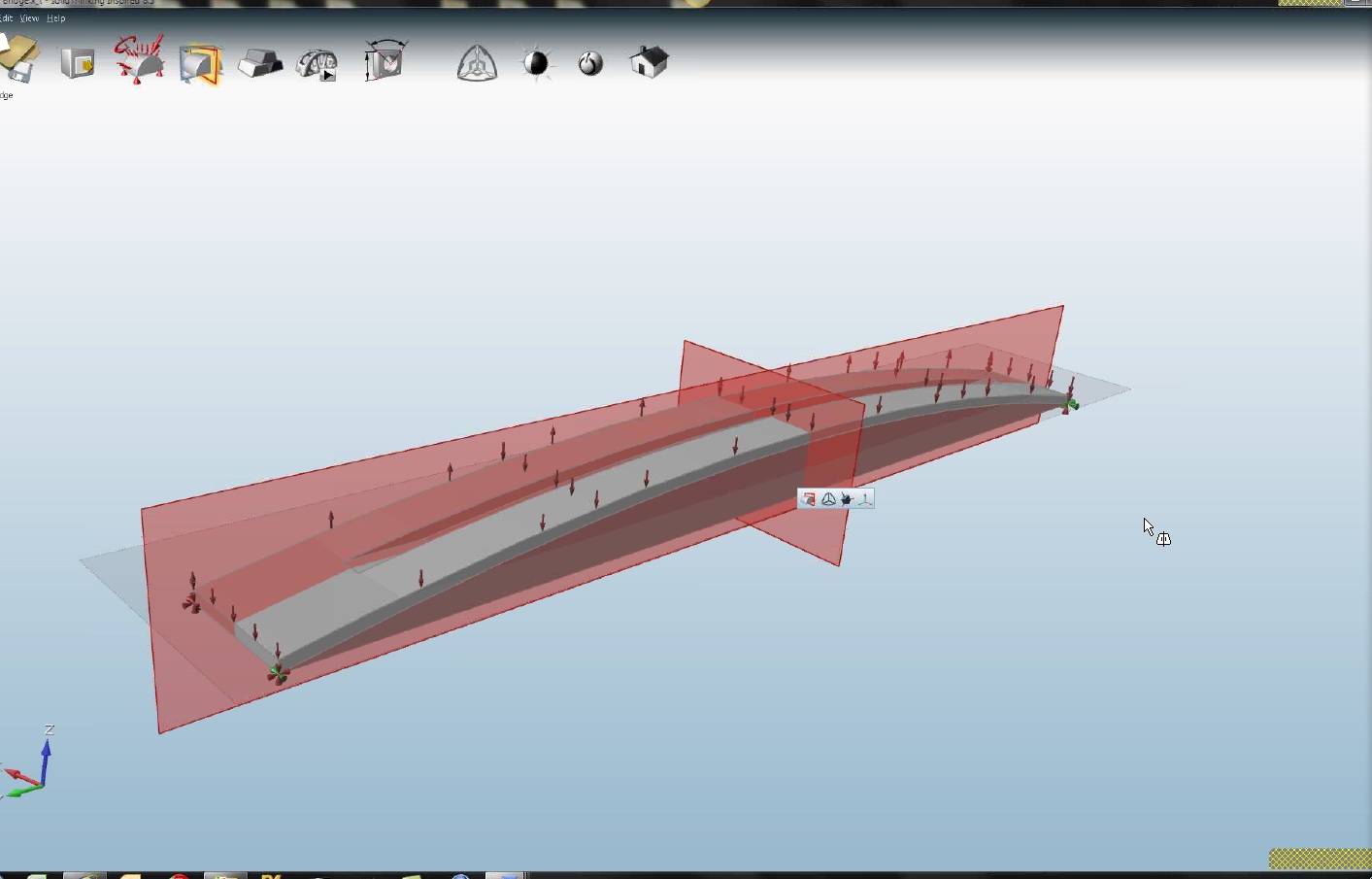Click the run optimization icon with play arrow
This screenshot has width=1372, height=879.
(x=318, y=64)
